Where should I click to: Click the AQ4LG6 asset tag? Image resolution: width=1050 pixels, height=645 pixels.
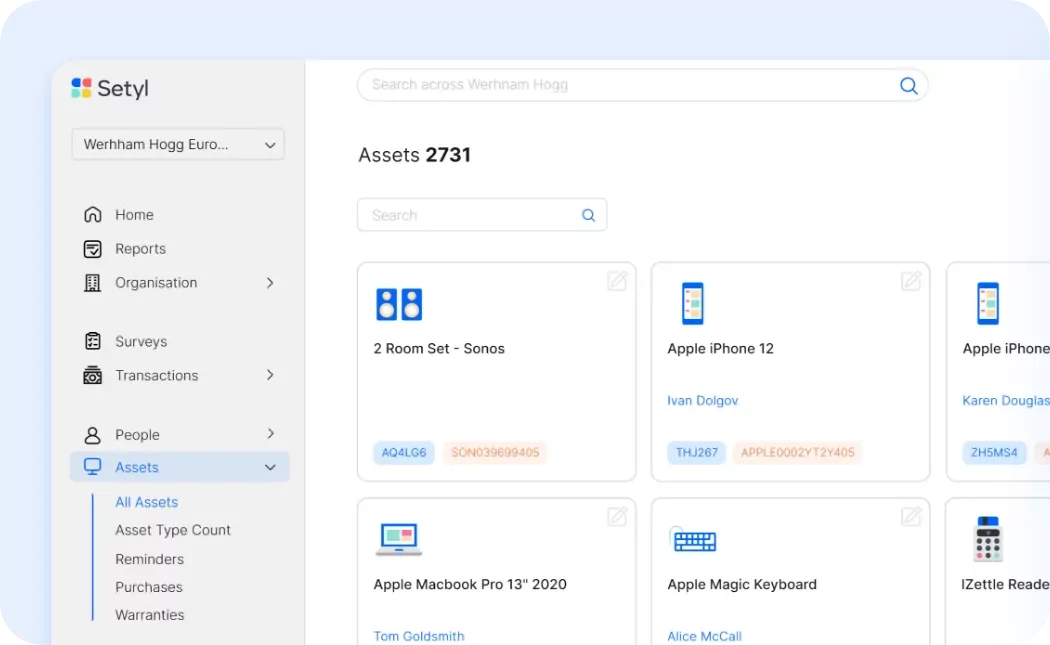pyautogui.click(x=404, y=453)
